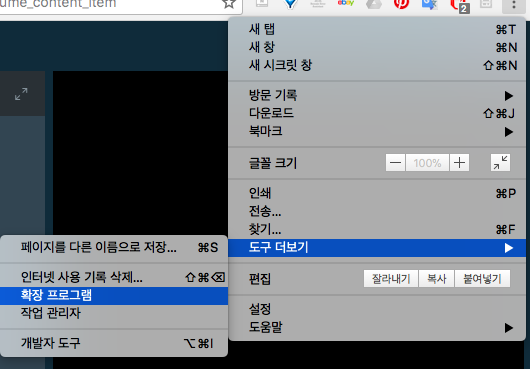Open 작업 관리자 from submenu
This screenshot has height=369, width=530.
point(114,313)
